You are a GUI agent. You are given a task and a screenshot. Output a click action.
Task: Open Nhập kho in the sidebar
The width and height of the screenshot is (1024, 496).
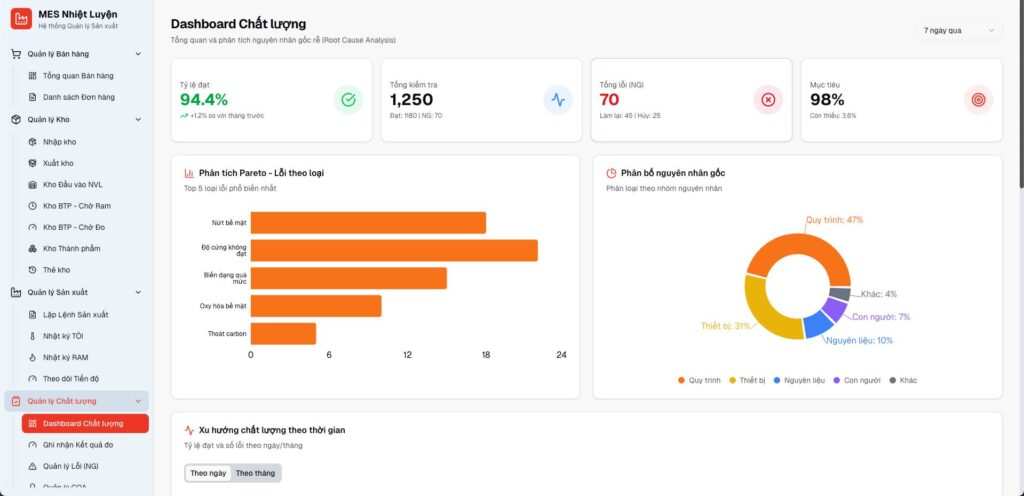pos(59,142)
